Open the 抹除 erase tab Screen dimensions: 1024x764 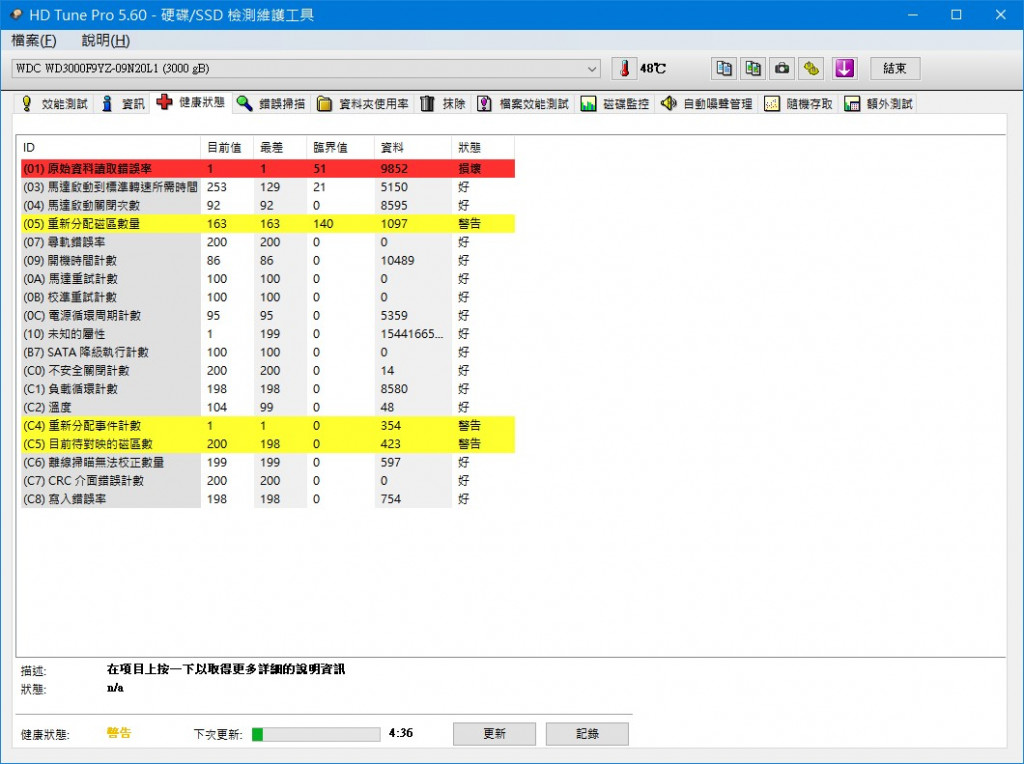[443, 104]
